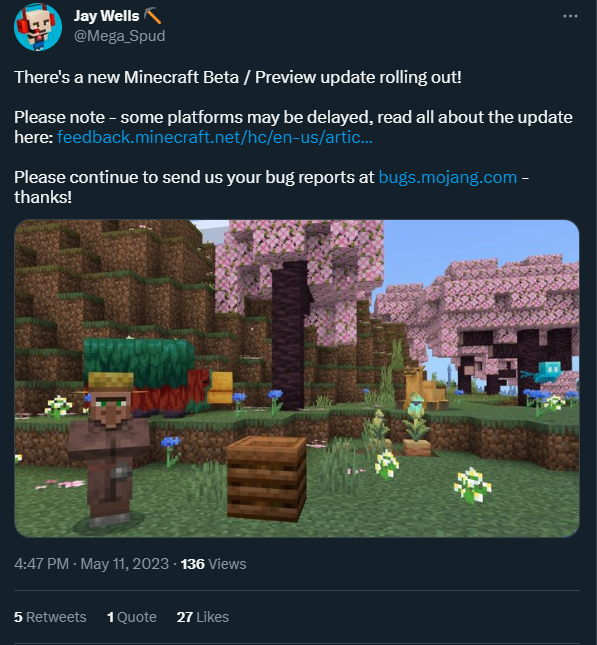597x645 pixels.
Task: Click the sniffer mob in the image
Action: click(x=158, y=375)
